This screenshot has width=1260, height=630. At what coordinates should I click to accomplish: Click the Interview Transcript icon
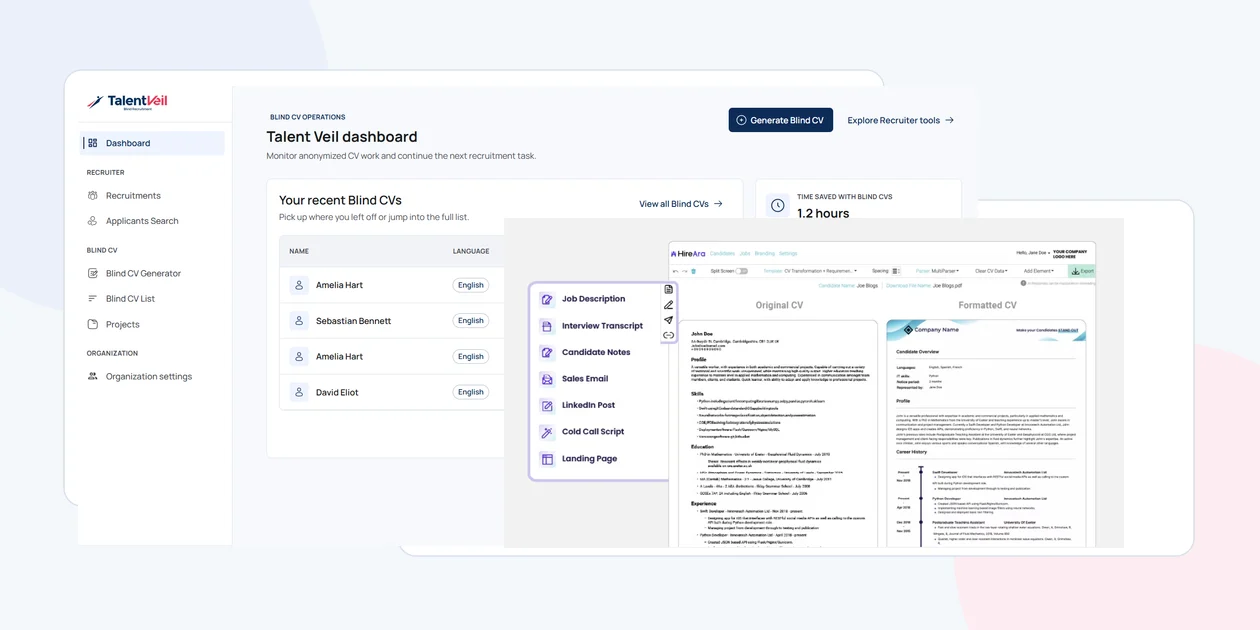[x=547, y=326]
